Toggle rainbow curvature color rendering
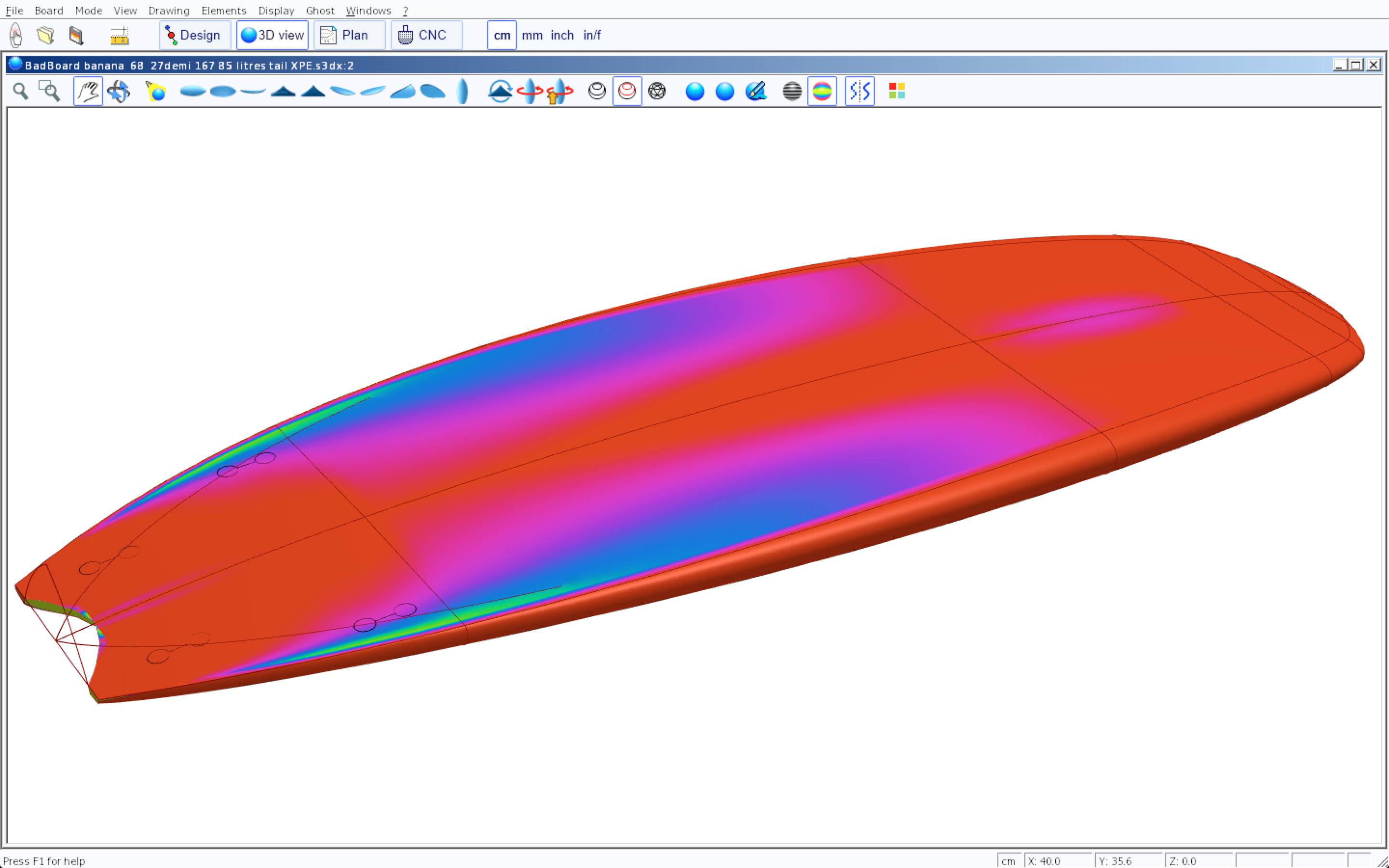This screenshot has width=1389, height=868. pos(822,91)
